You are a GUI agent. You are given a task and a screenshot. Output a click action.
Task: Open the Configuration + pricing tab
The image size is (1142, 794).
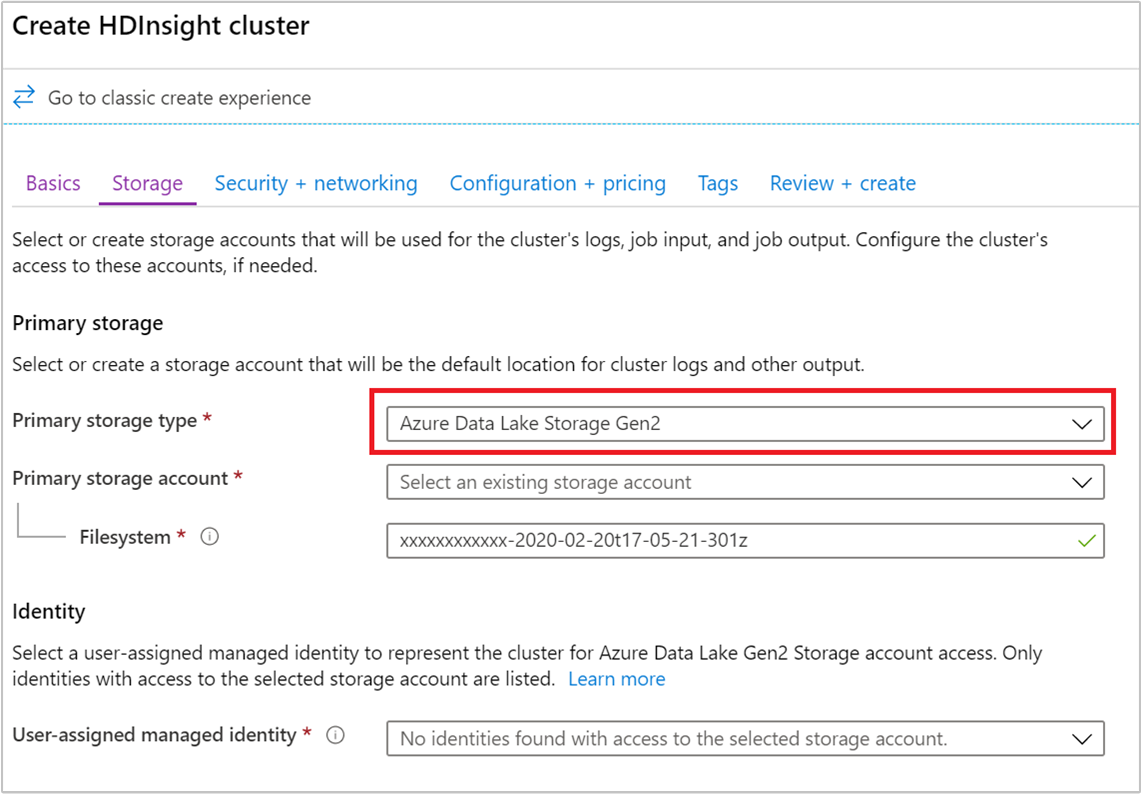coord(557,183)
